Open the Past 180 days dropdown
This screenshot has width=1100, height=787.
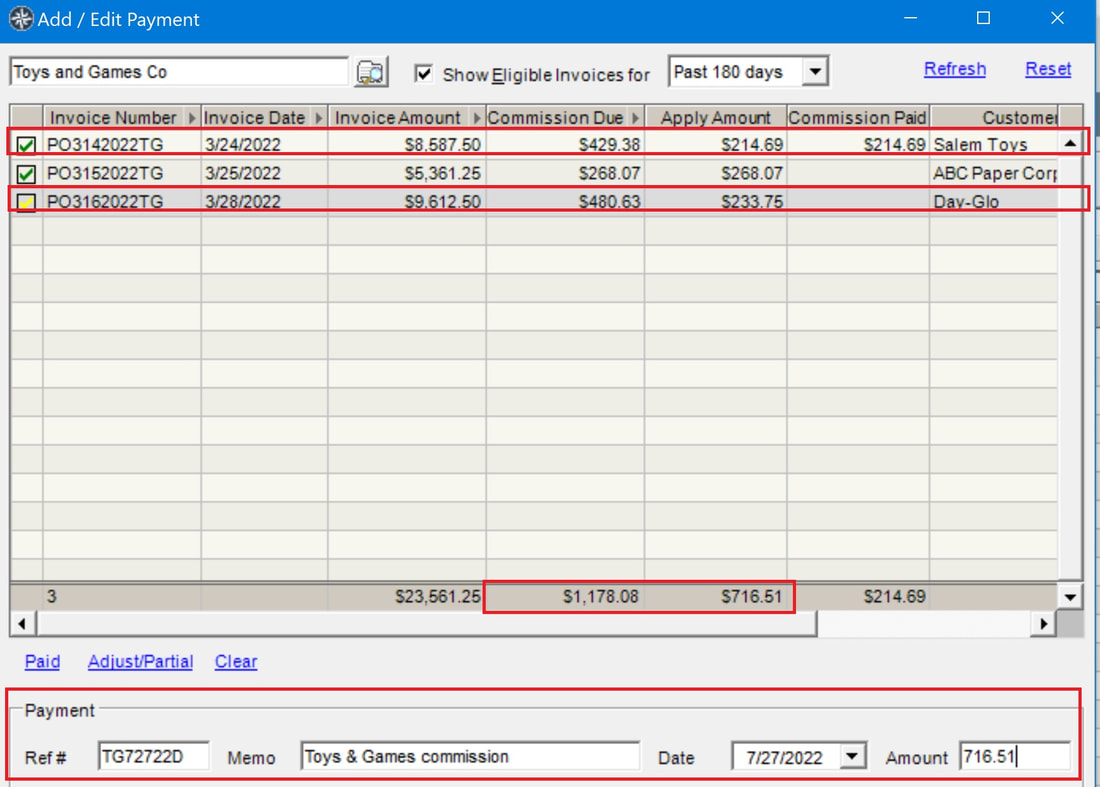click(x=815, y=72)
